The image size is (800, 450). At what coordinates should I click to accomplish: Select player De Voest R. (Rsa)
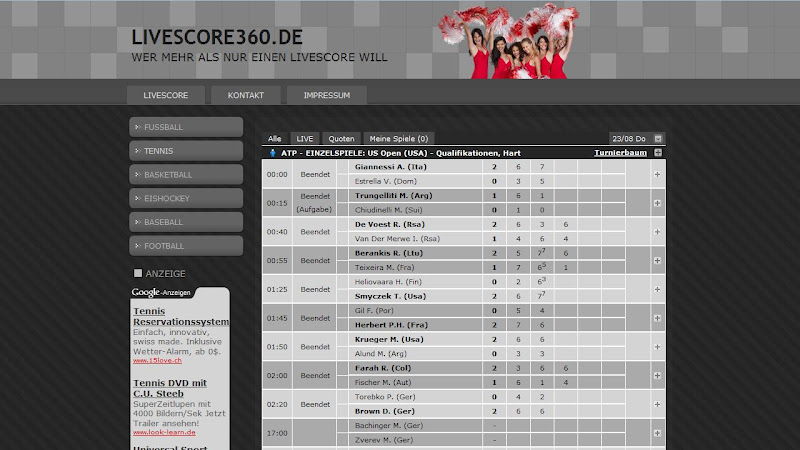[x=390, y=224]
